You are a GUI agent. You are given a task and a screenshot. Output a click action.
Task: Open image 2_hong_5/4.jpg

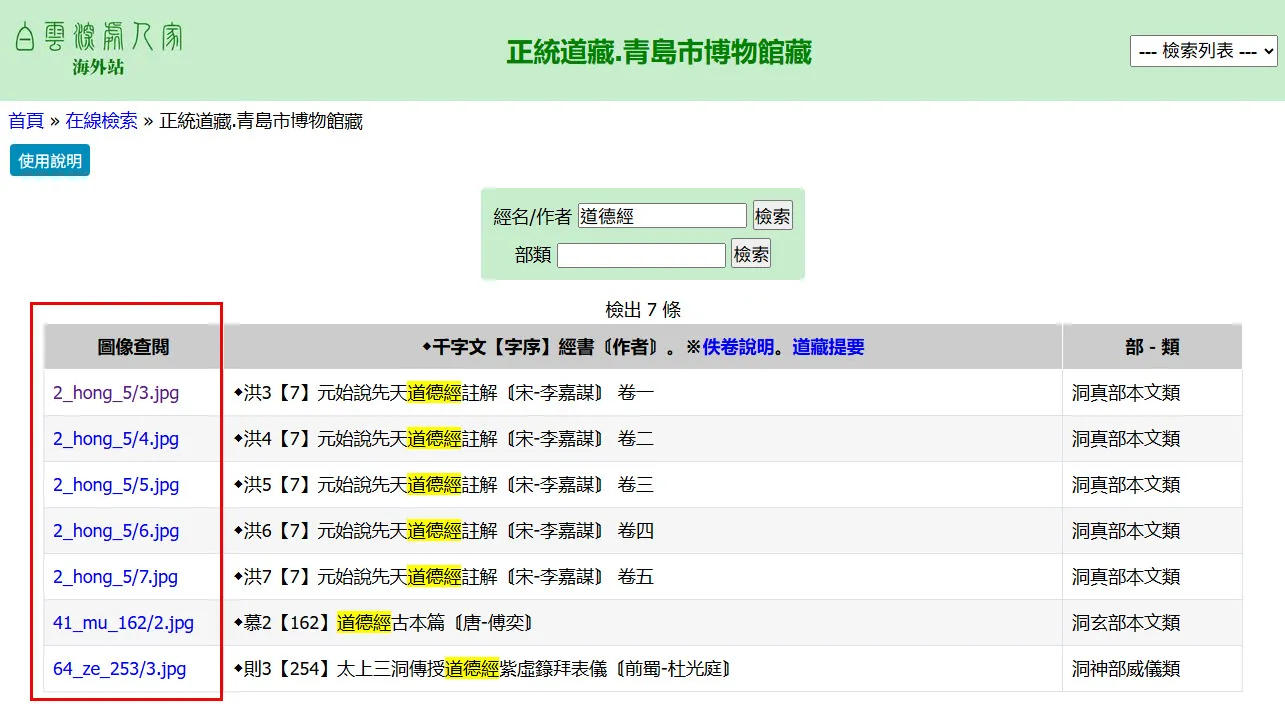pos(116,439)
